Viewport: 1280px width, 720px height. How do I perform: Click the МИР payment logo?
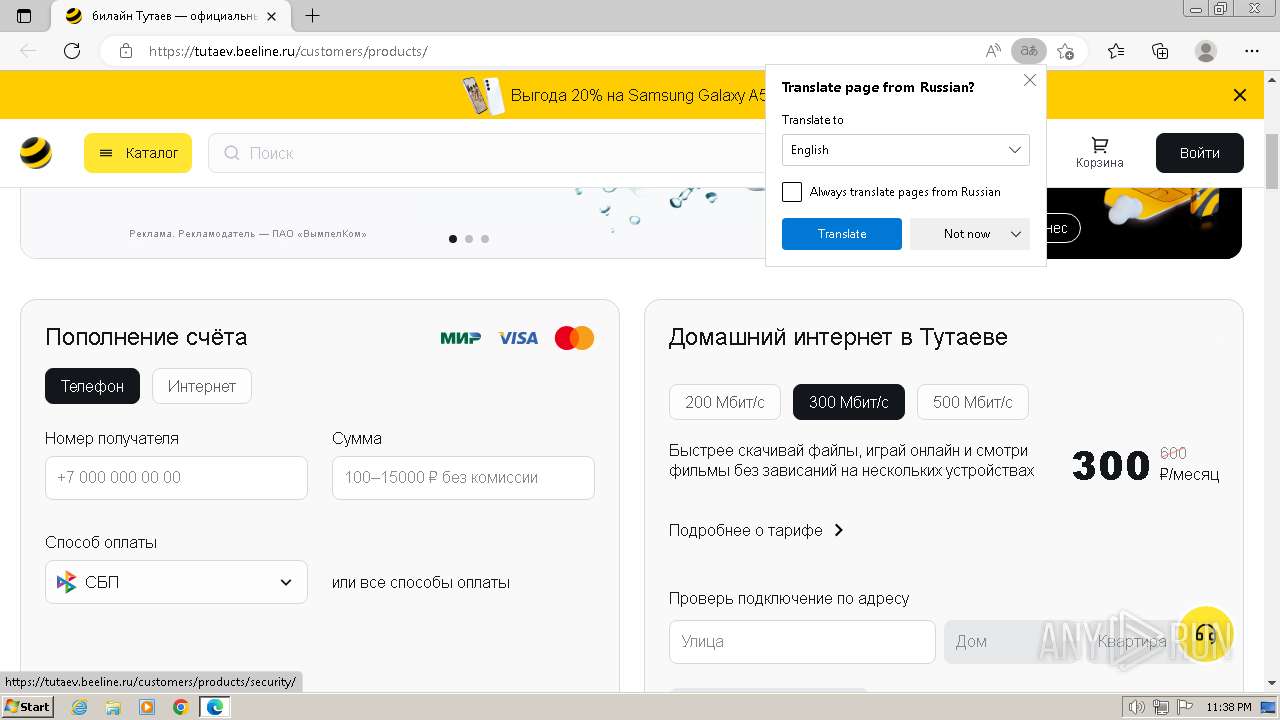(461, 338)
